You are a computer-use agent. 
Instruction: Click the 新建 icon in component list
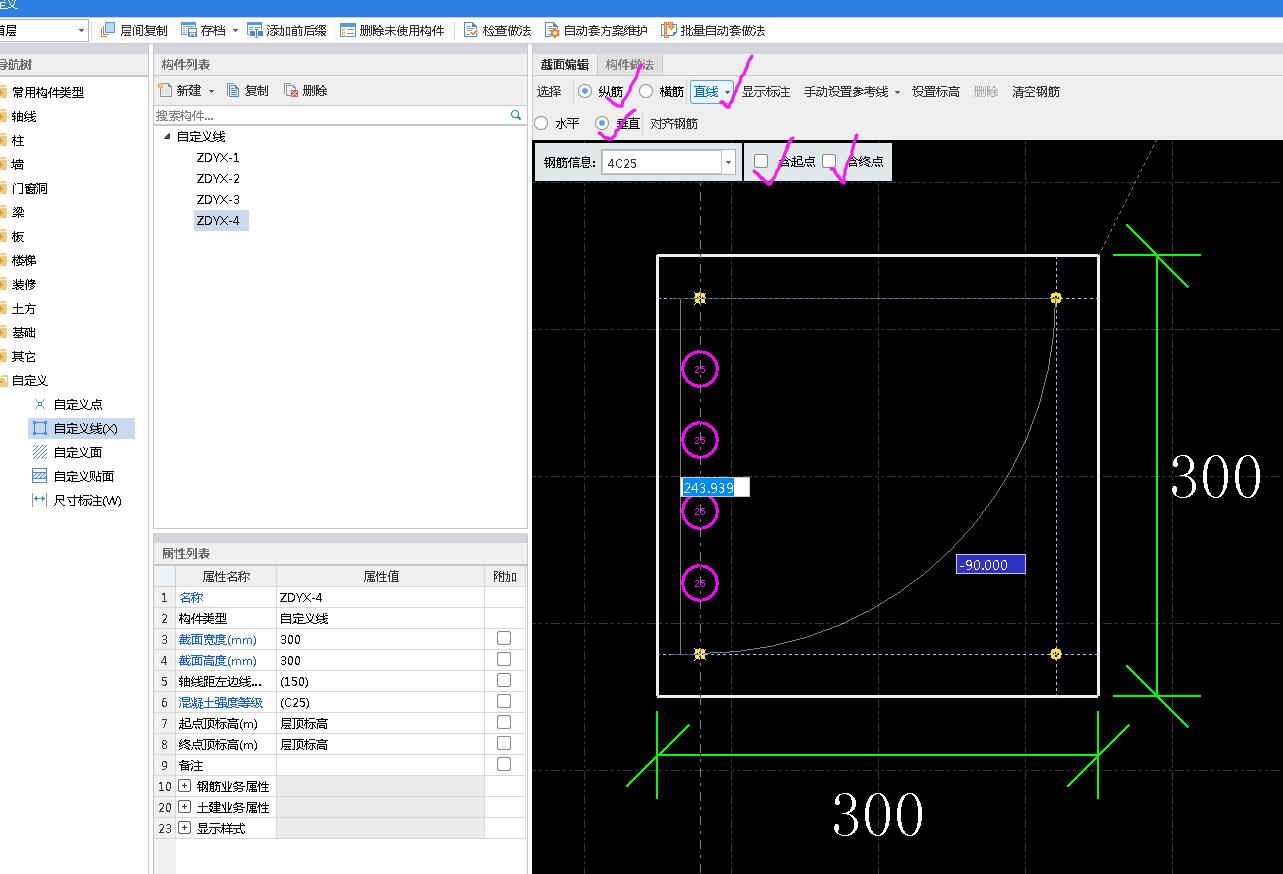click(x=165, y=90)
